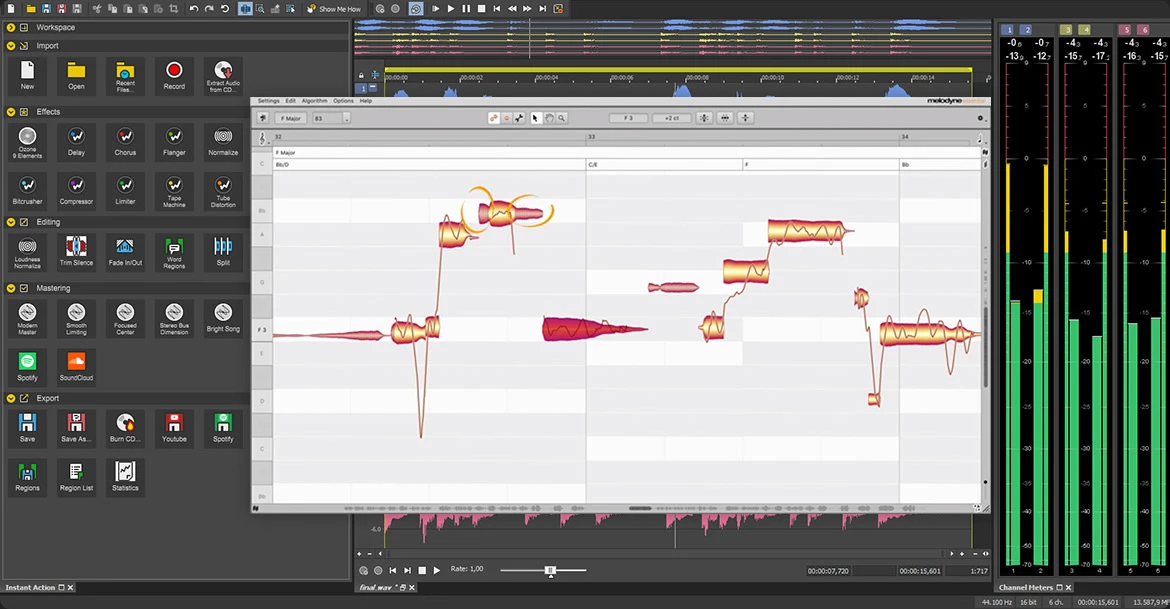Open the Bitcrusher effect
This screenshot has width=1170, height=609.
27,190
